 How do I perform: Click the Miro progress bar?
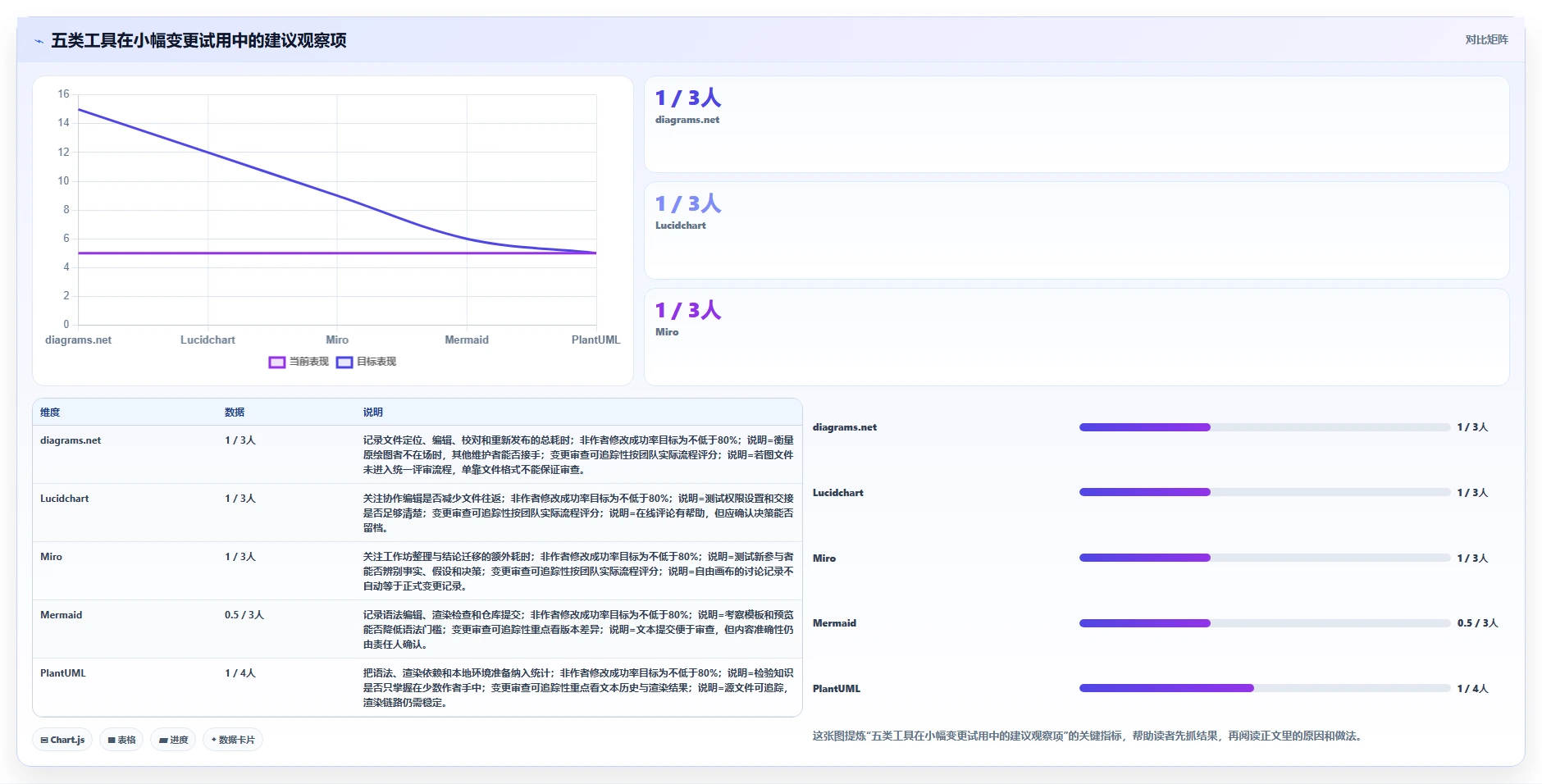tap(1265, 558)
